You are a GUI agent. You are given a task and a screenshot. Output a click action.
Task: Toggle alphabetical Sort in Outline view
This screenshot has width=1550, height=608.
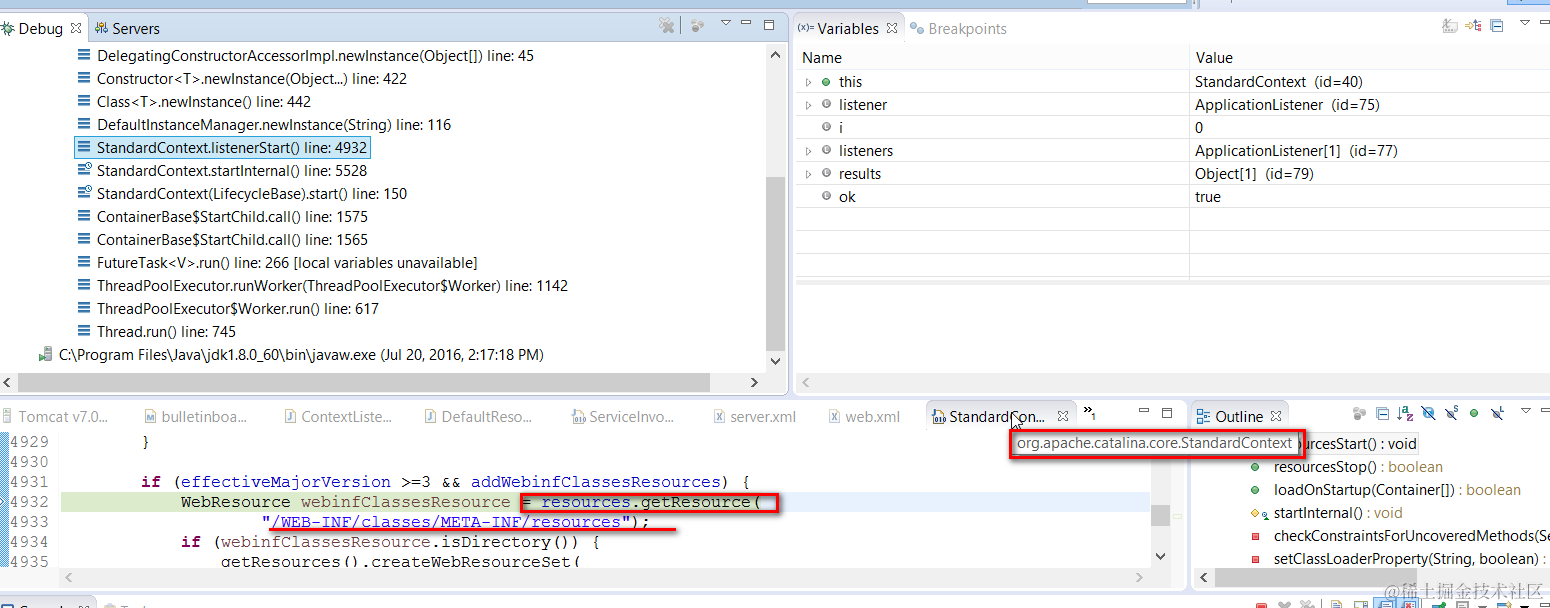pos(1405,413)
